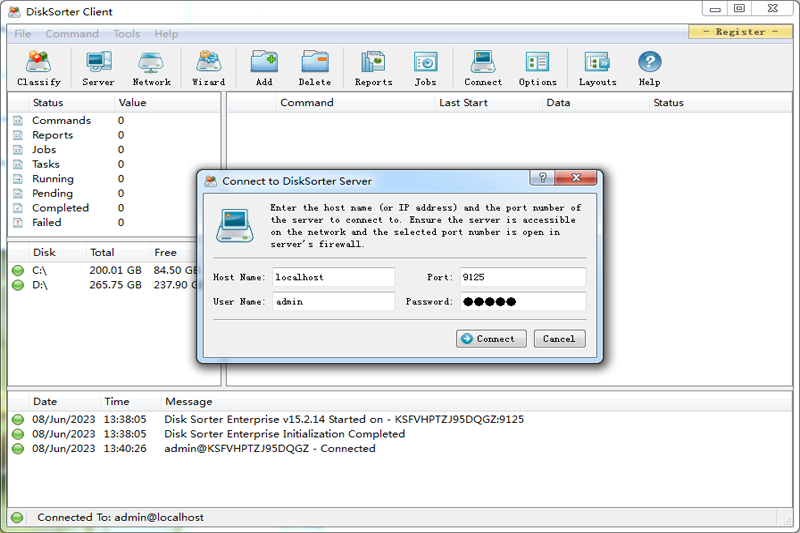Open the Reports toolbar icon
This screenshot has height=533, width=800.
[x=373, y=68]
